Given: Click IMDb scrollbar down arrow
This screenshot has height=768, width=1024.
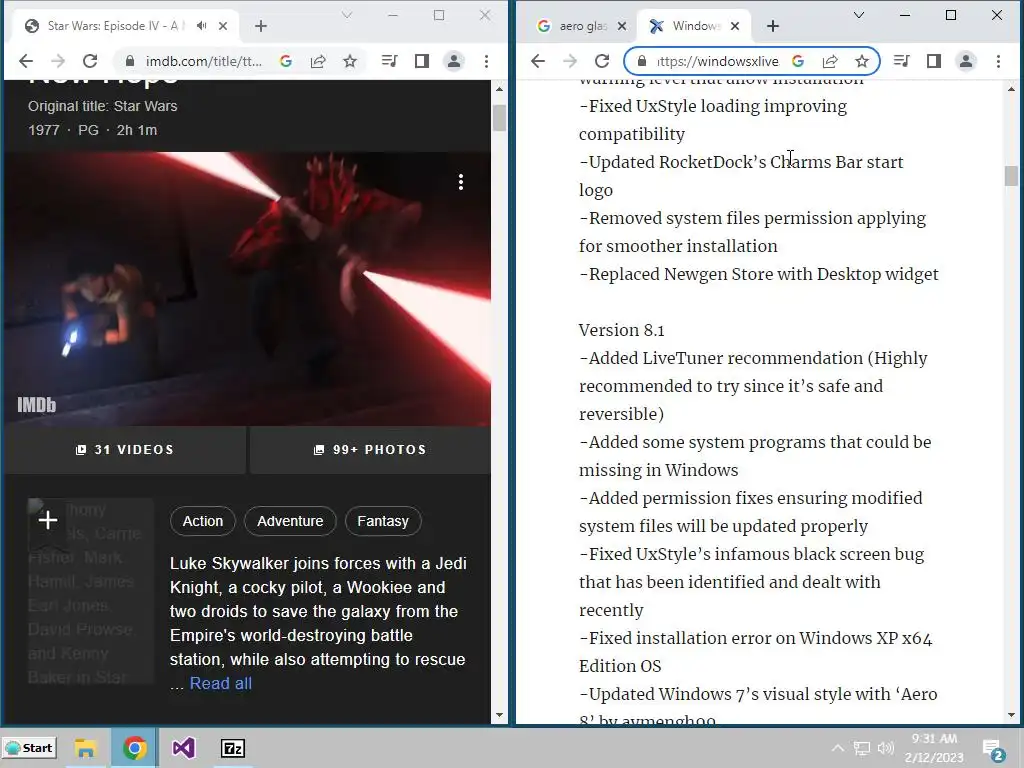Looking at the screenshot, I should point(500,715).
